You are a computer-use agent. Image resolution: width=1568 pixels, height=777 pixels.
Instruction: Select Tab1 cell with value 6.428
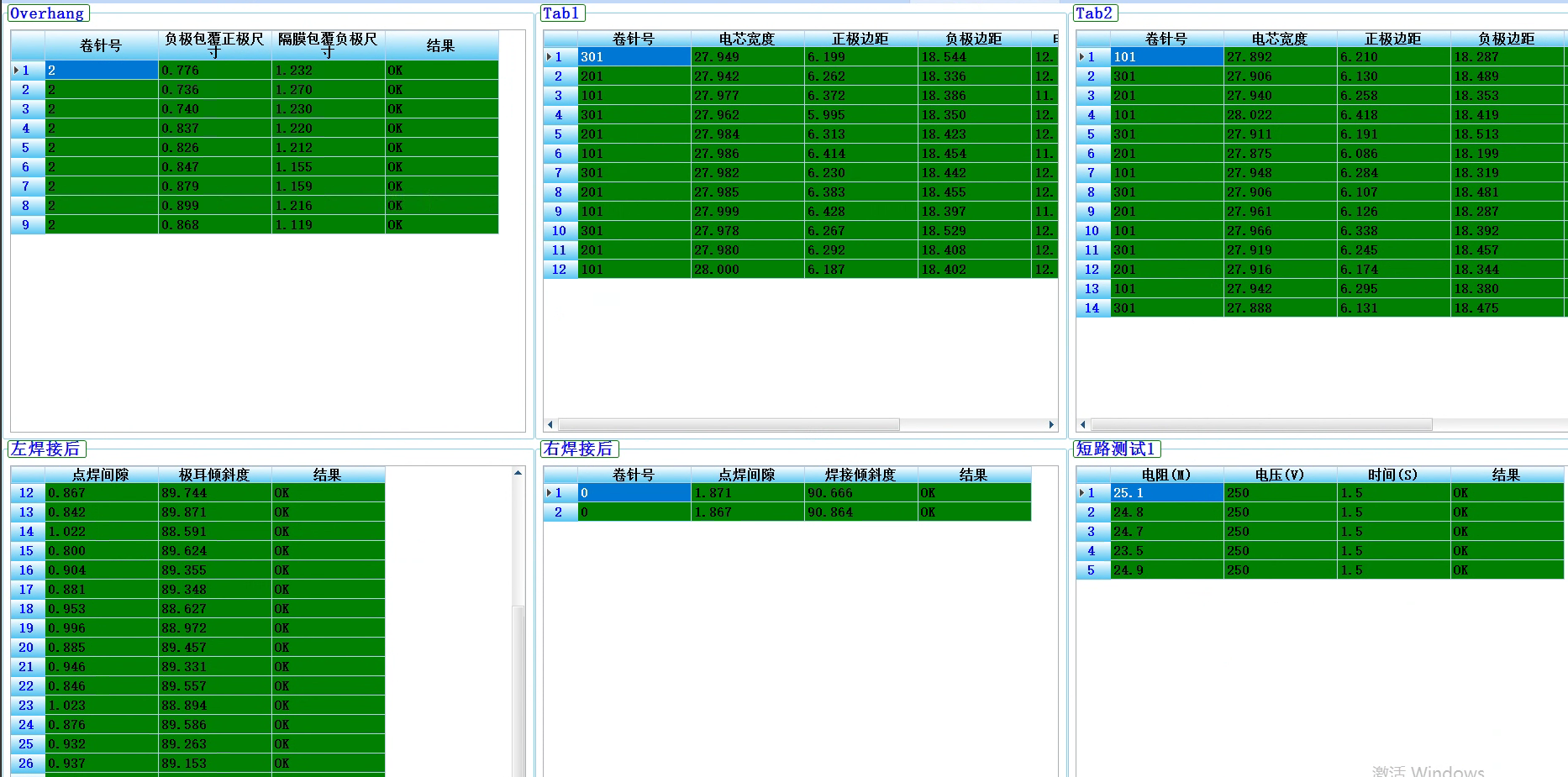(x=861, y=212)
